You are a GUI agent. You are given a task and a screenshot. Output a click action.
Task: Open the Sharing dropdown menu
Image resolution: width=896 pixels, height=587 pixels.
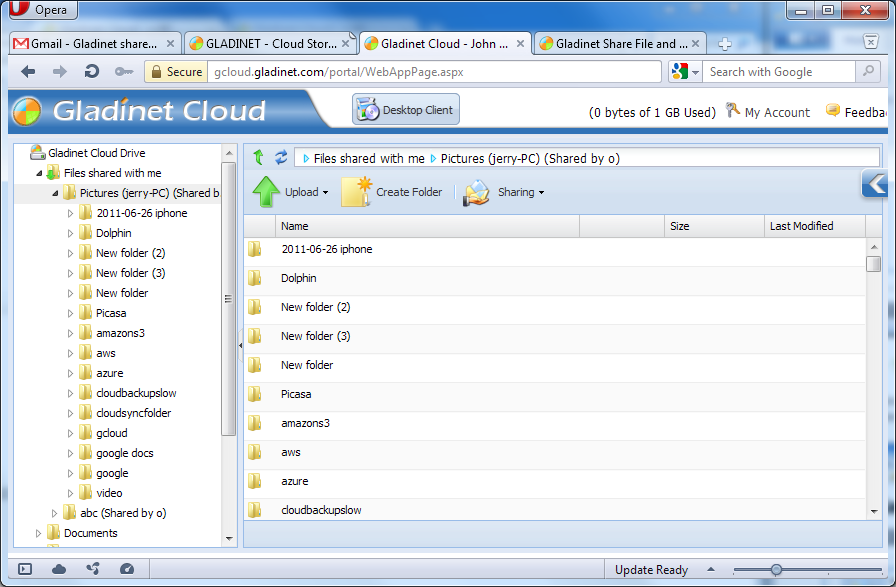503,192
